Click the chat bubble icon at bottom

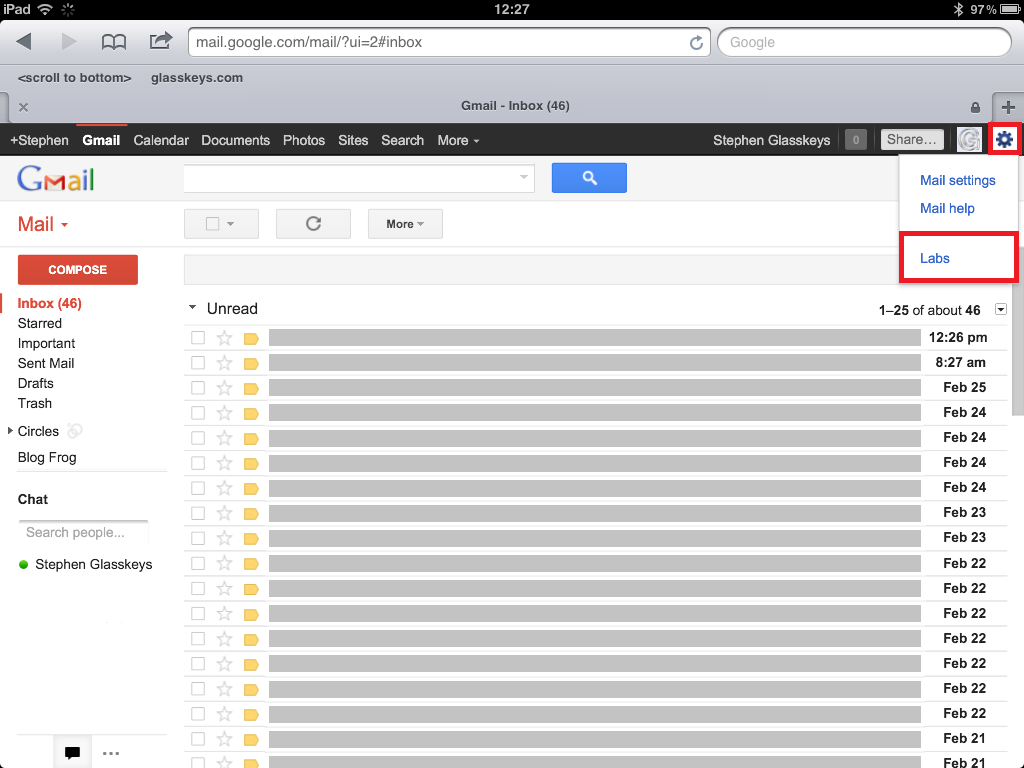(x=72, y=753)
